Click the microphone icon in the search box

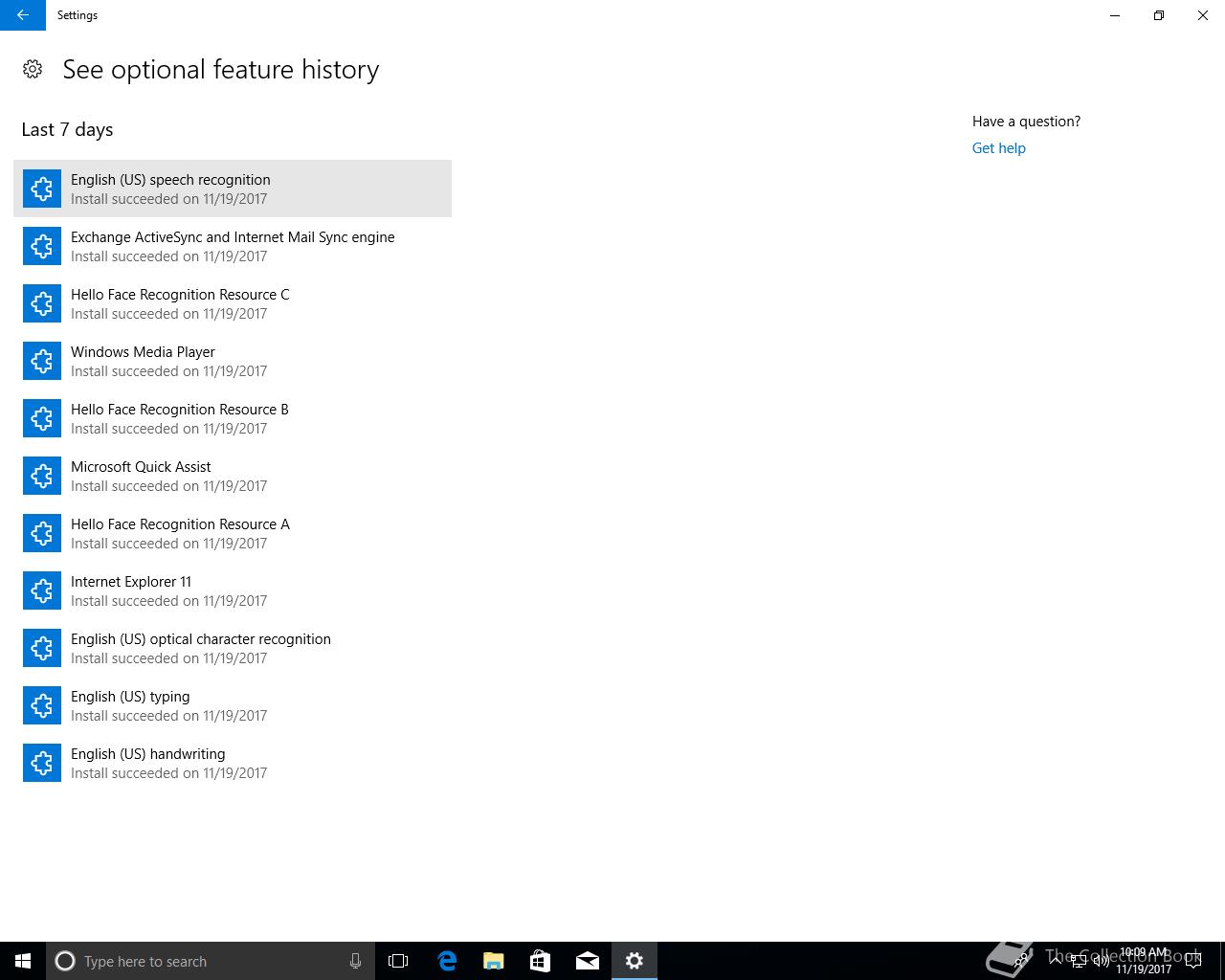coord(355,961)
